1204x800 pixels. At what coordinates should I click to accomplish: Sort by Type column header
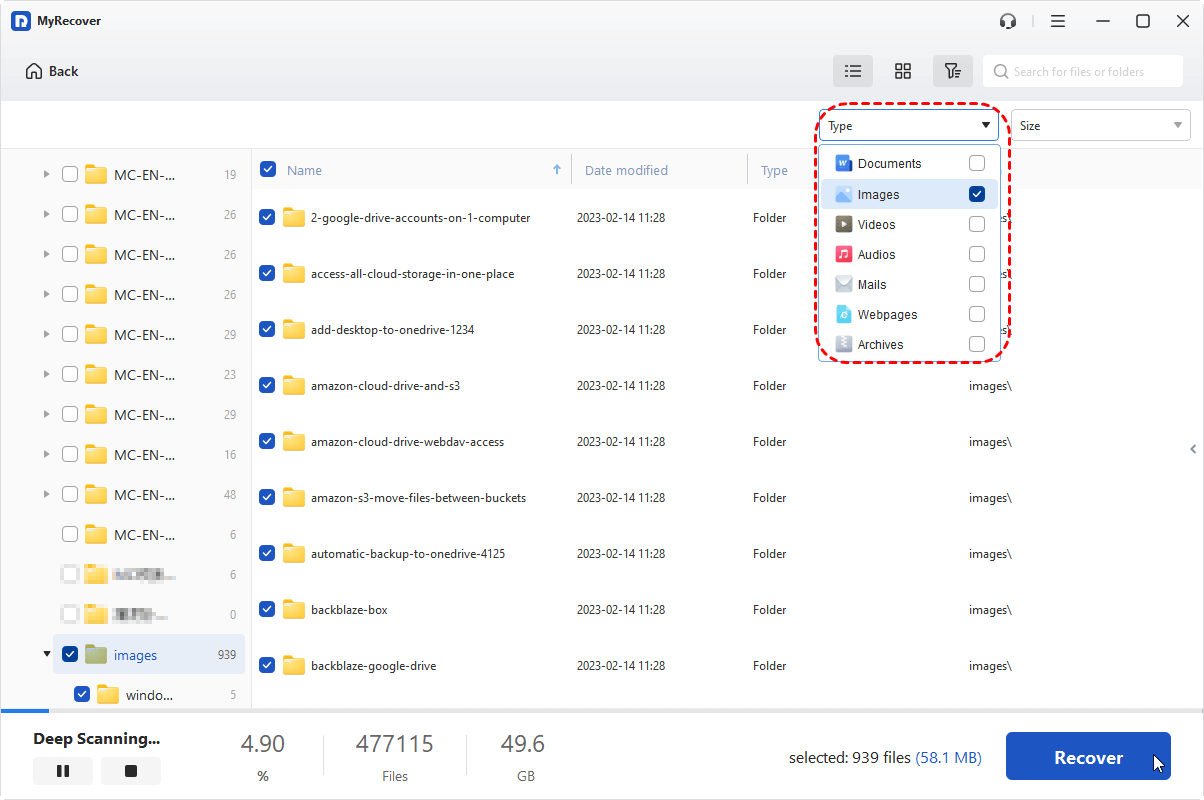click(x=774, y=170)
